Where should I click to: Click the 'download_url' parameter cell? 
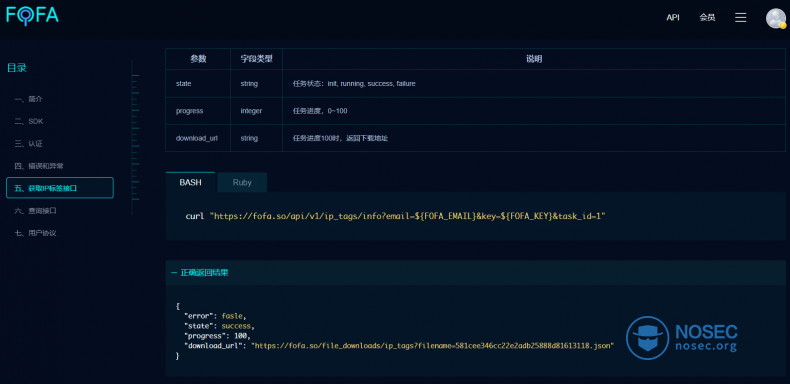click(198, 138)
